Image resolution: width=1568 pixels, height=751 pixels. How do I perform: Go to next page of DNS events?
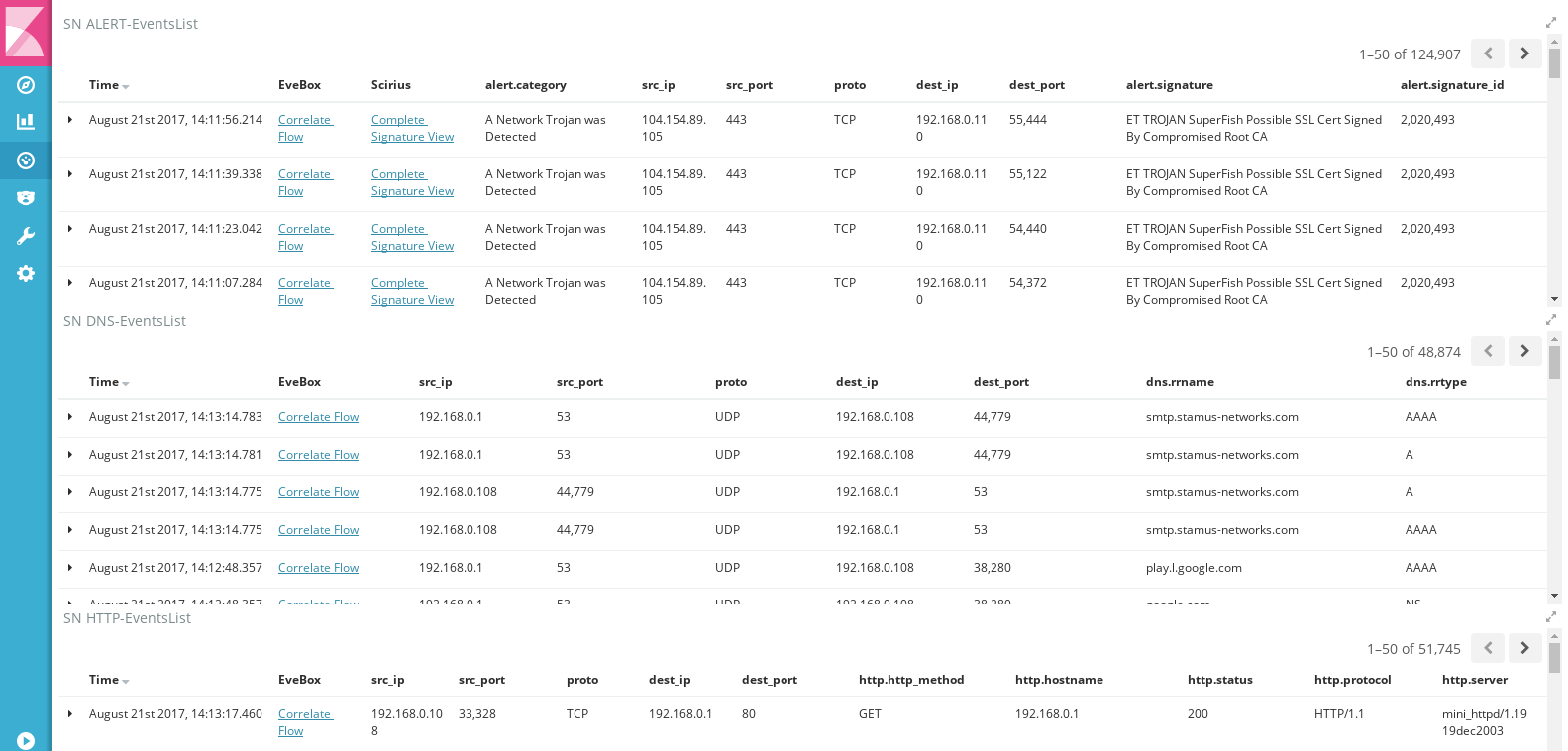point(1524,351)
